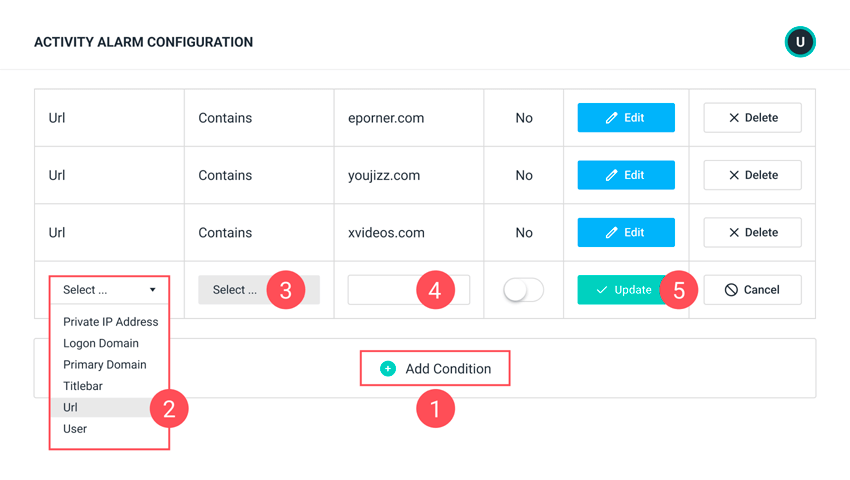Toggle the switch in the new condition row

pyautogui.click(x=523, y=290)
